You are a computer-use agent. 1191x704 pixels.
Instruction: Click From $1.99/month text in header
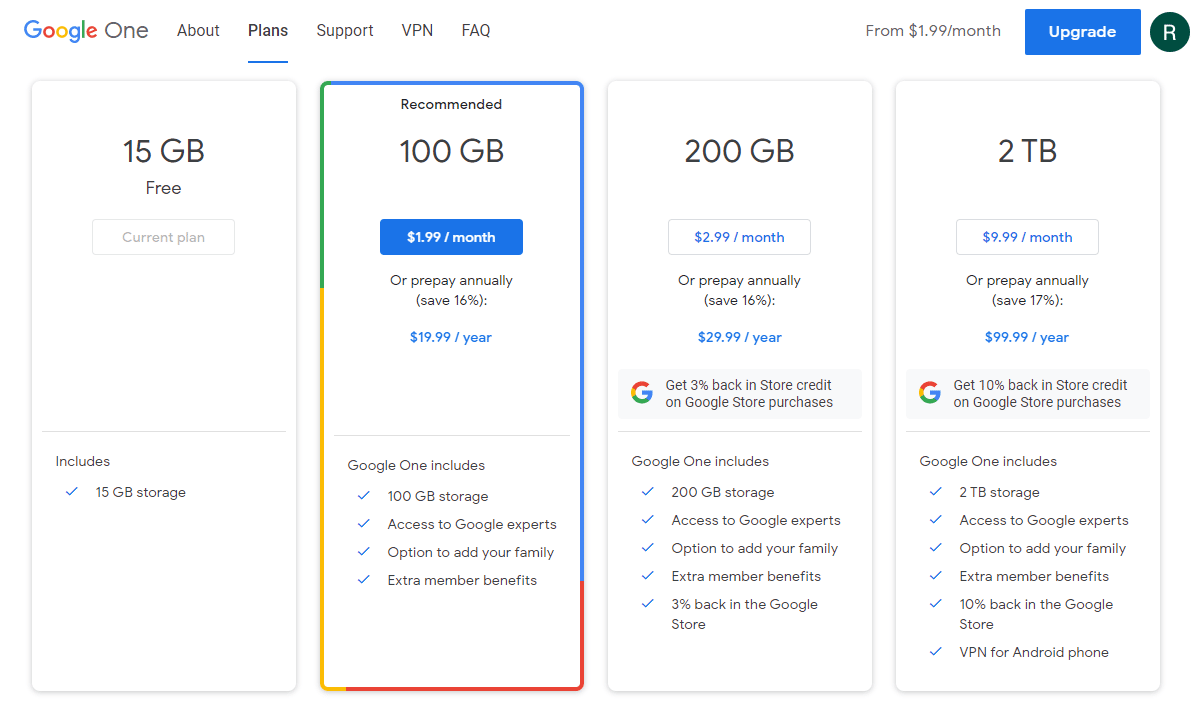[933, 30]
